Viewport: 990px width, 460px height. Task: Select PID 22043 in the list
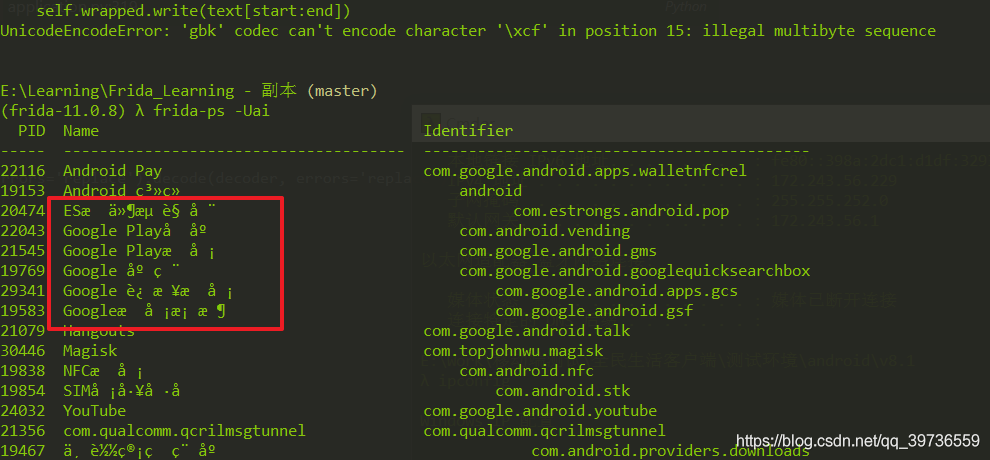click(23, 231)
